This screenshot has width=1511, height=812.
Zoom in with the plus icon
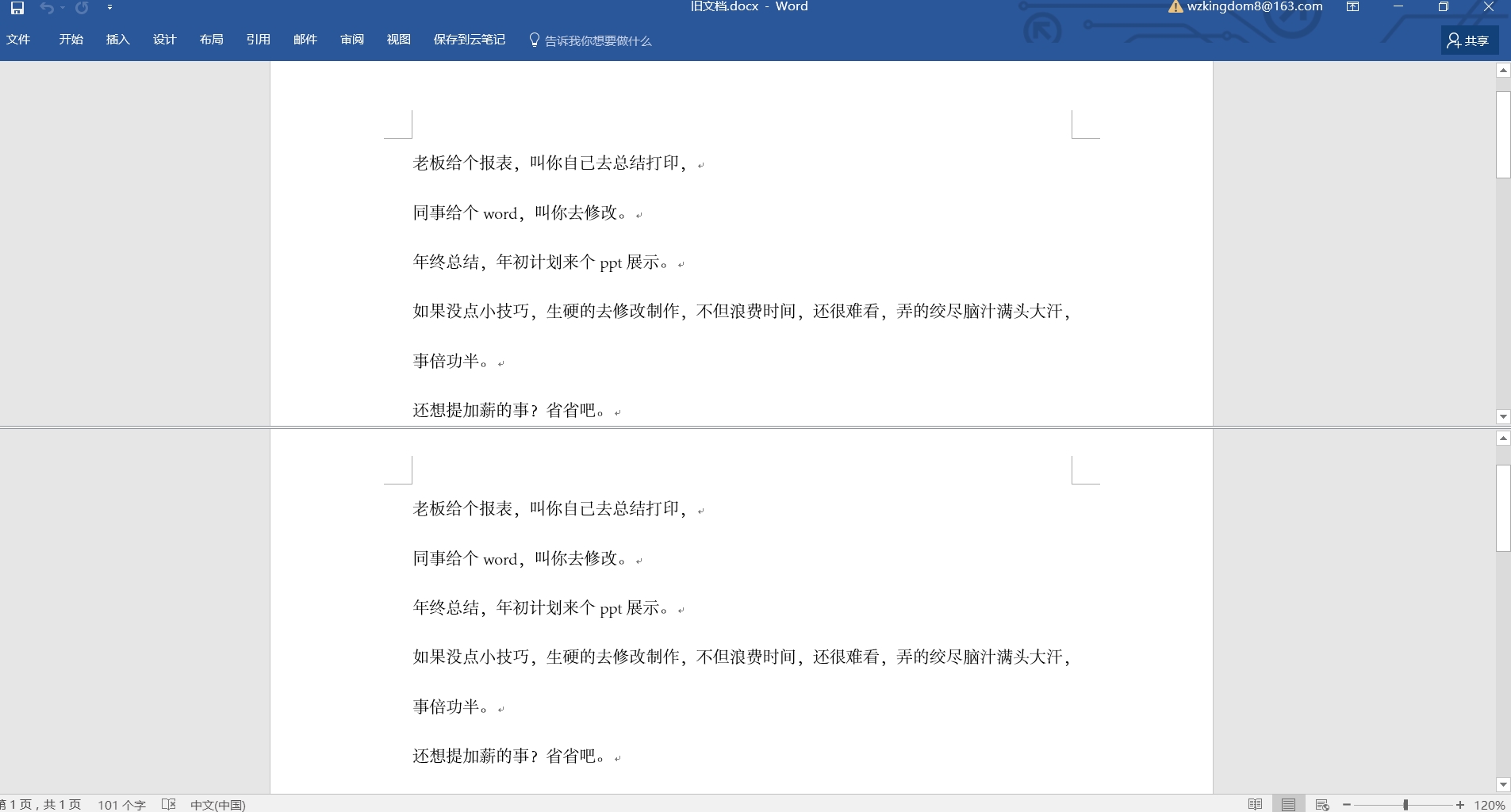pyautogui.click(x=1460, y=803)
